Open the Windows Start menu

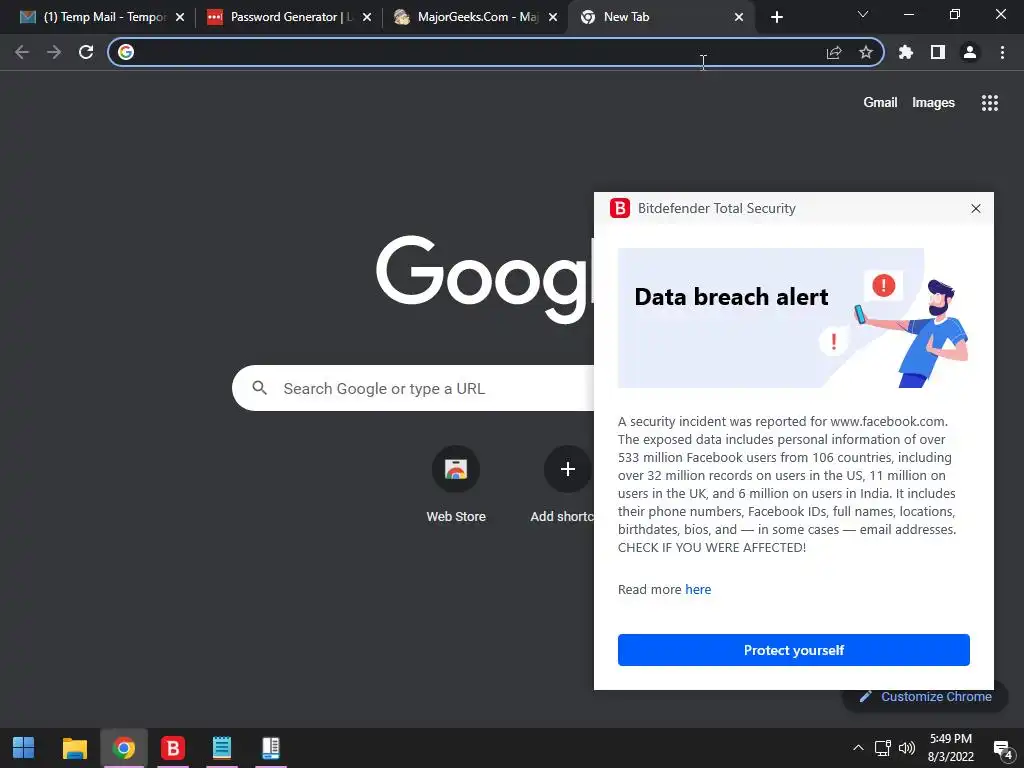pos(24,748)
